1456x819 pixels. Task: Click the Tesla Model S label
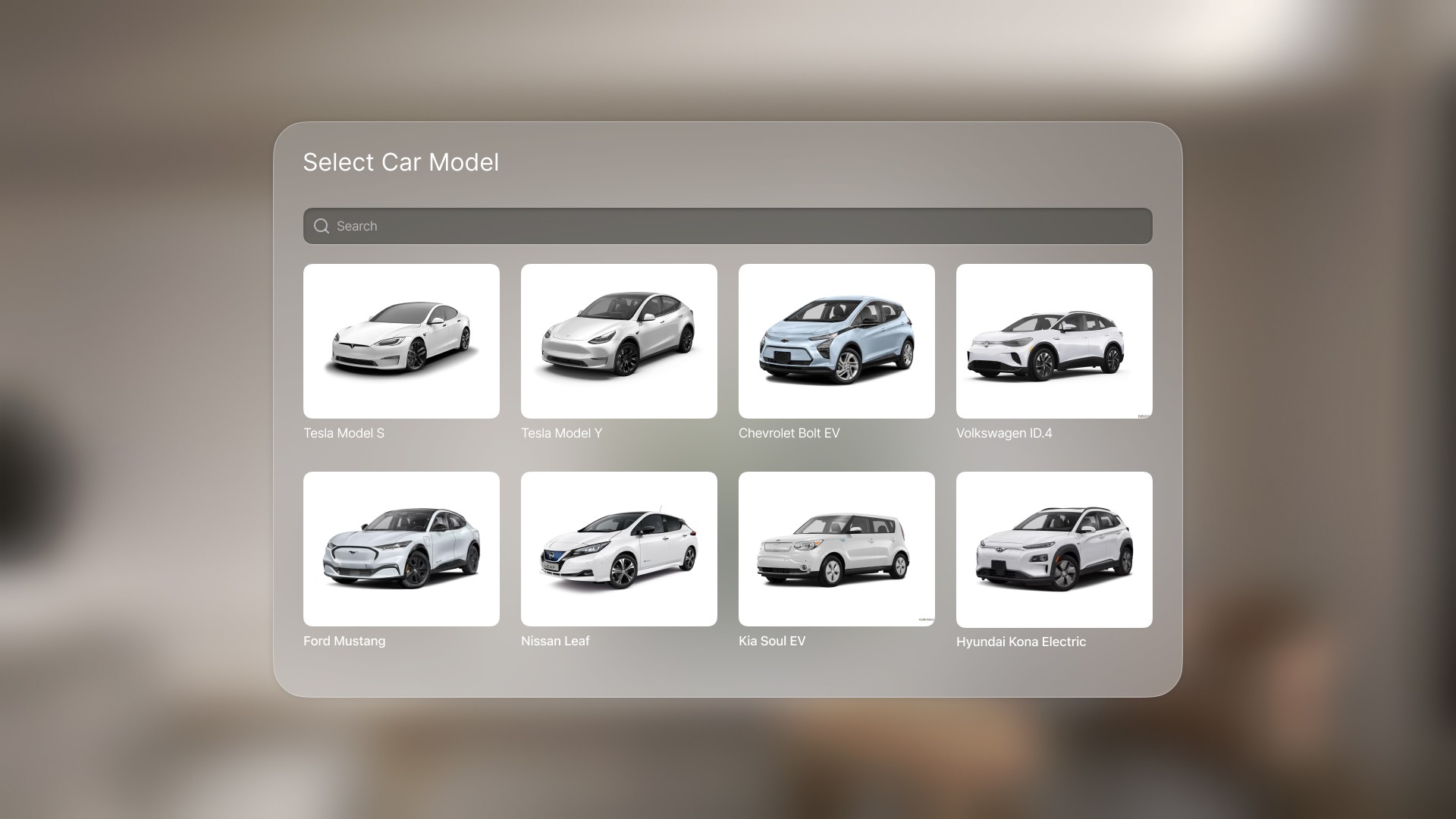coord(344,433)
